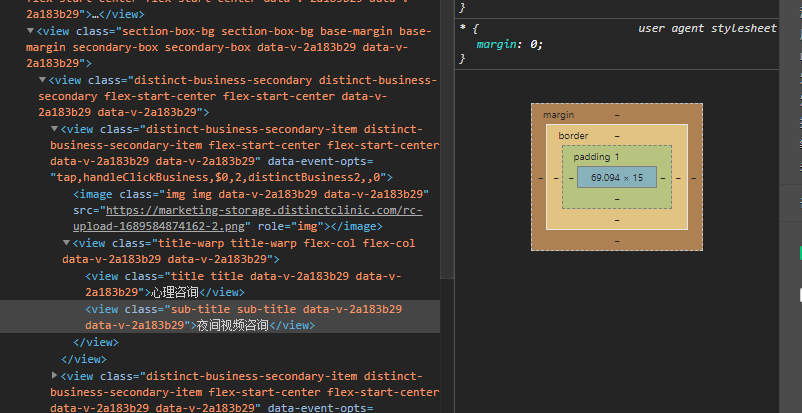This screenshot has width=802, height=413.
Task: Click the user agent stylesheet label
Action: click(707, 28)
